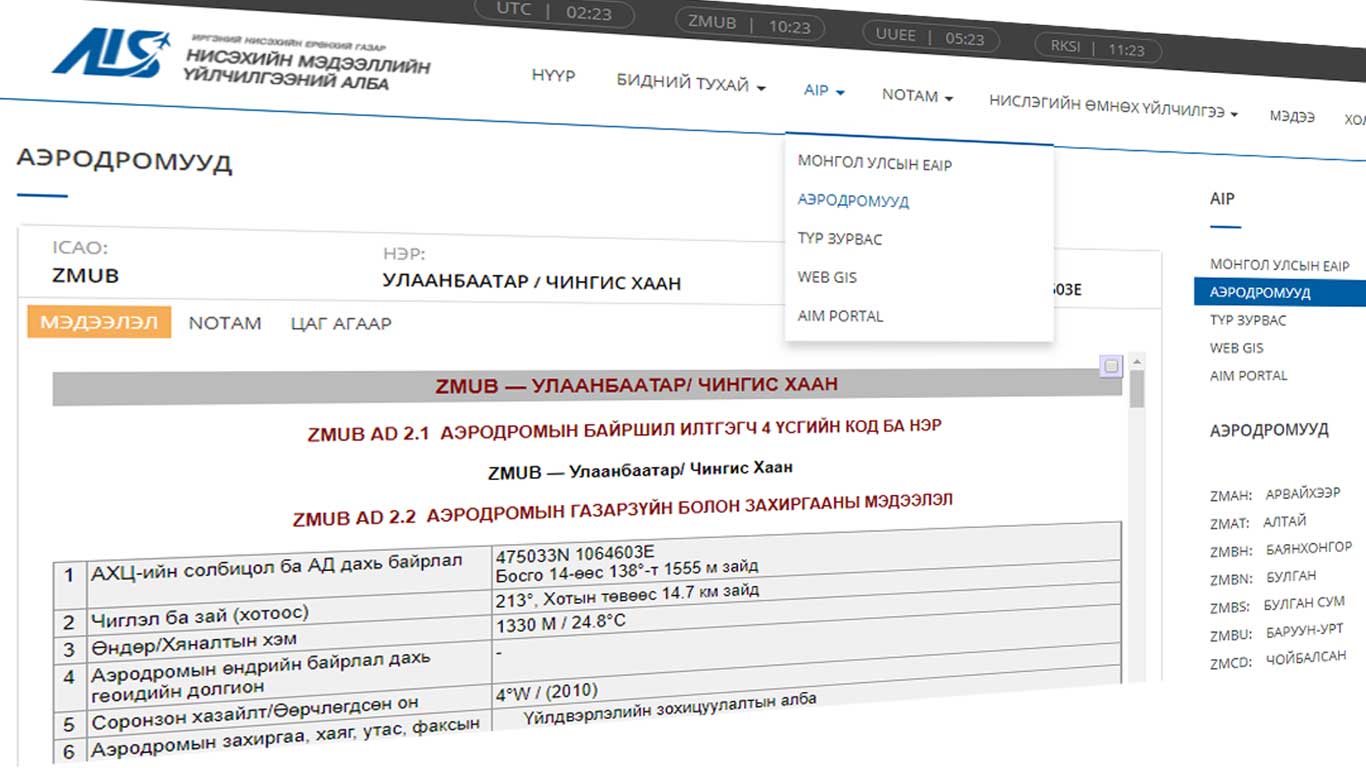Screen dimensions: 1366x768
Task: Select МОНГОЛ УЛСЫН EAIP in dropdown list
Action: click(875, 163)
